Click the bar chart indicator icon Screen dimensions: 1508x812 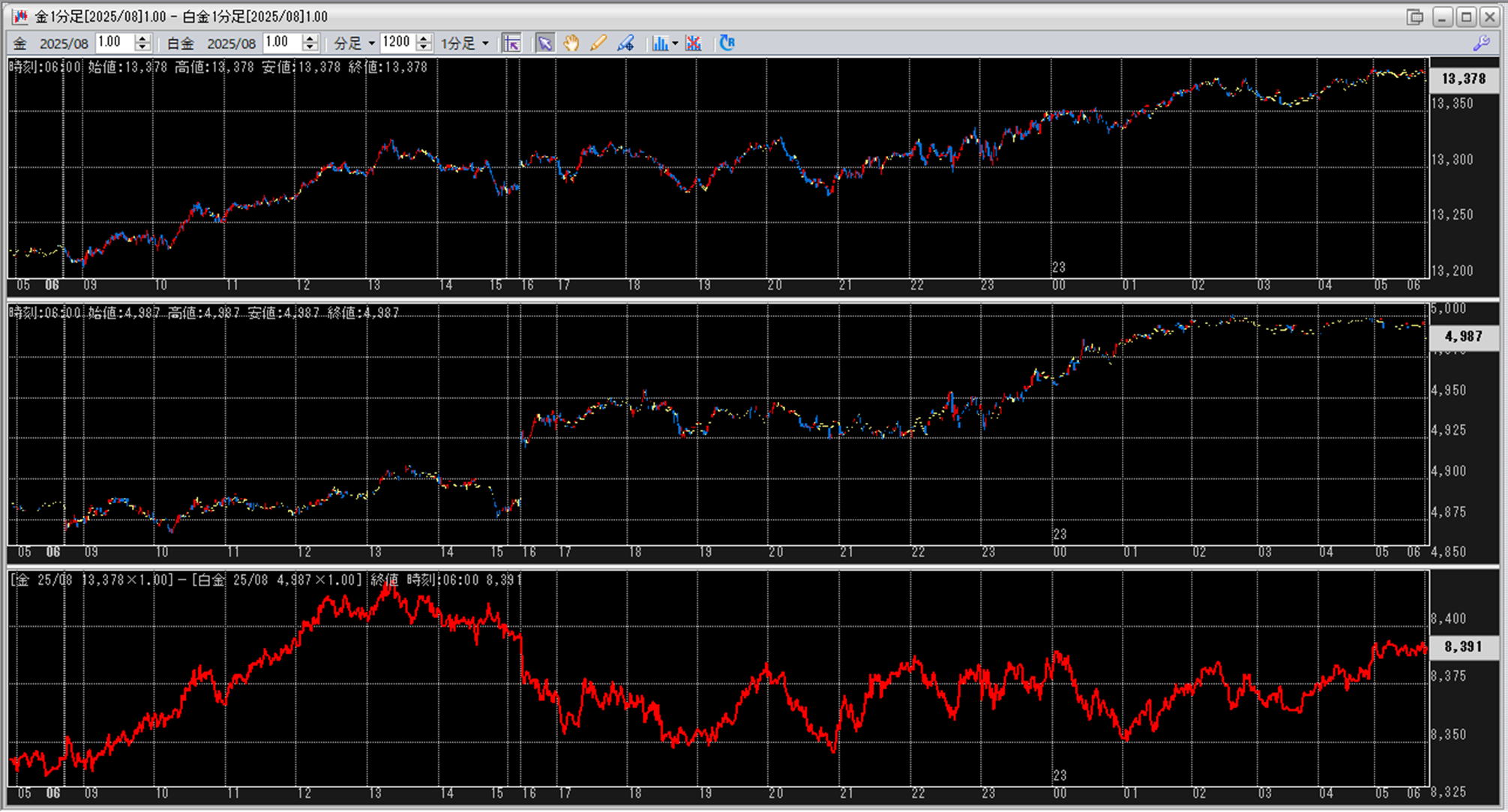[x=660, y=43]
